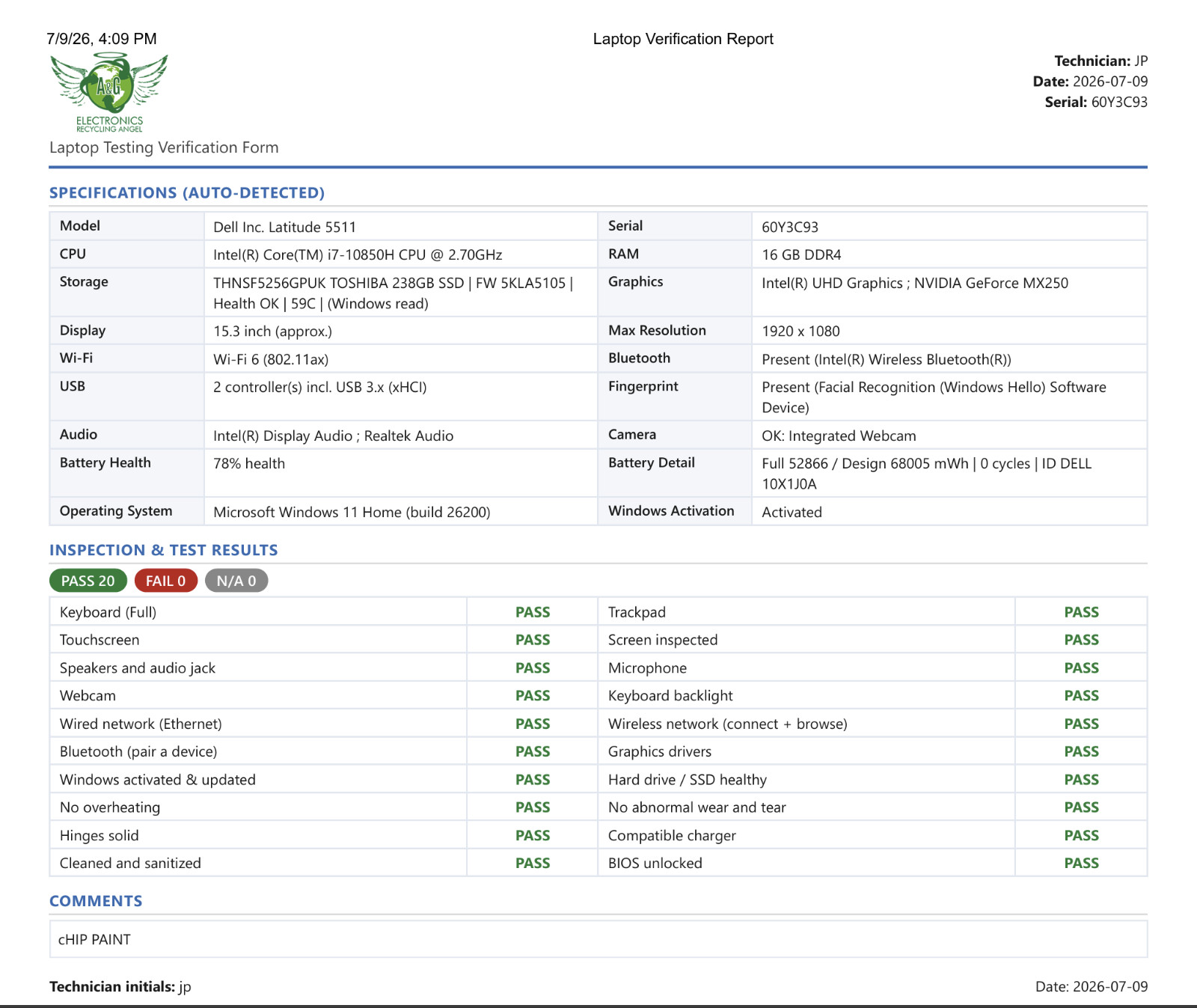The image size is (1197, 1008).
Task: Click the Technician: JP header line
Action: point(1100,61)
